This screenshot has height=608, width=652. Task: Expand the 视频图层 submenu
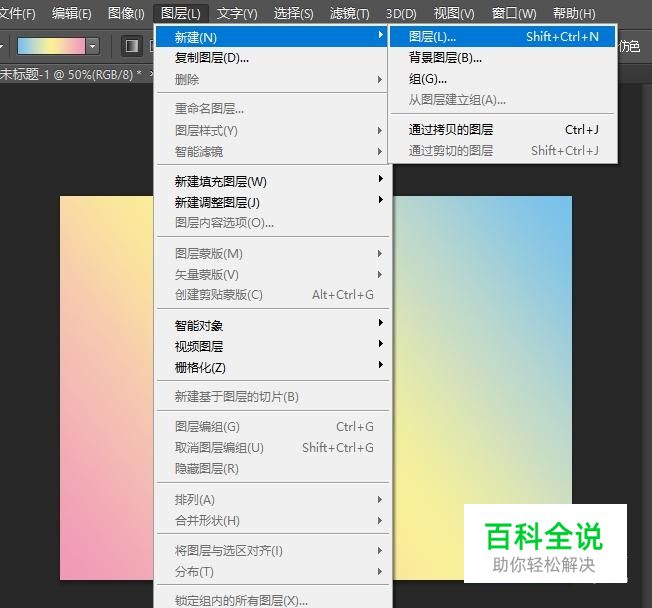pyautogui.click(x=271, y=346)
